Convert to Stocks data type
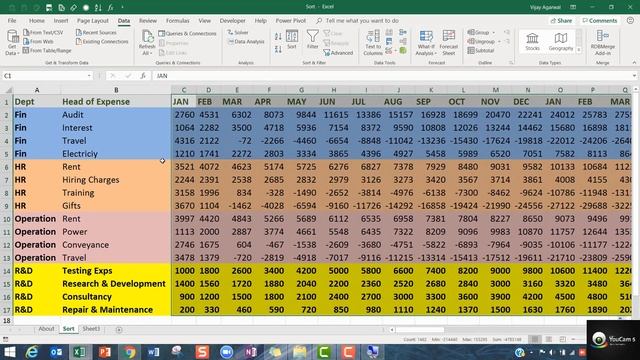640x360 pixels. tap(532, 41)
